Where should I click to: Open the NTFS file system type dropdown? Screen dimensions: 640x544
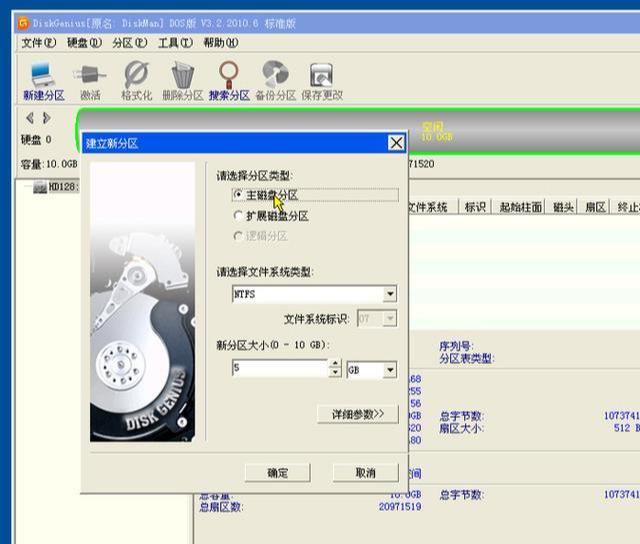(390, 294)
